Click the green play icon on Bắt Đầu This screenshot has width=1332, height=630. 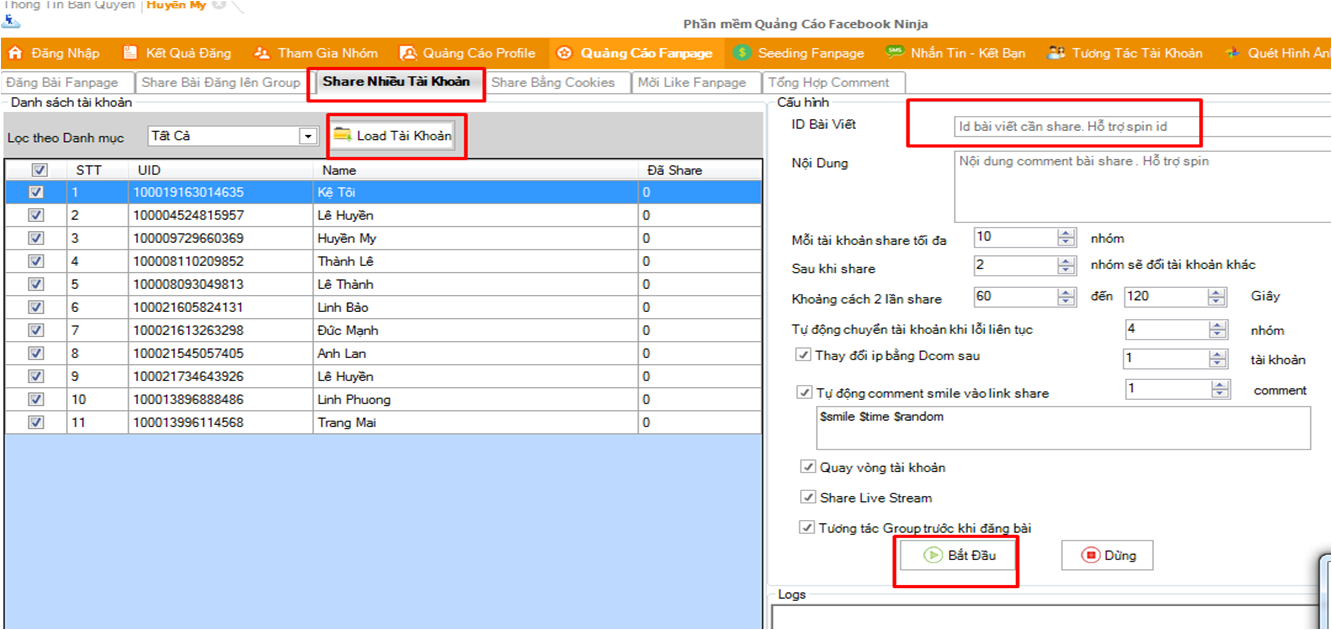(x=932, y=555)
